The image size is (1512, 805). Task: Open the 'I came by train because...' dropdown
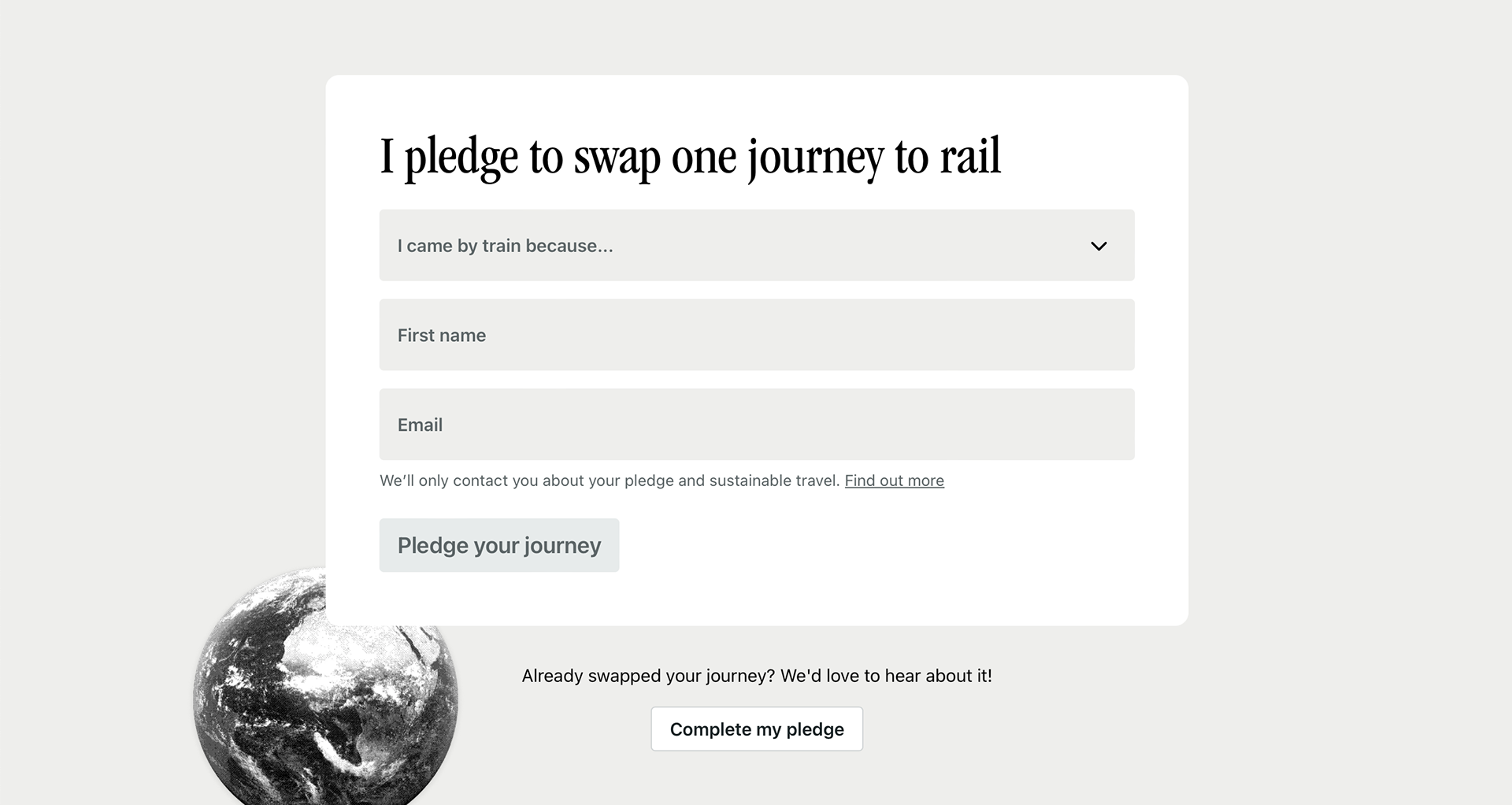click(757, 245)
